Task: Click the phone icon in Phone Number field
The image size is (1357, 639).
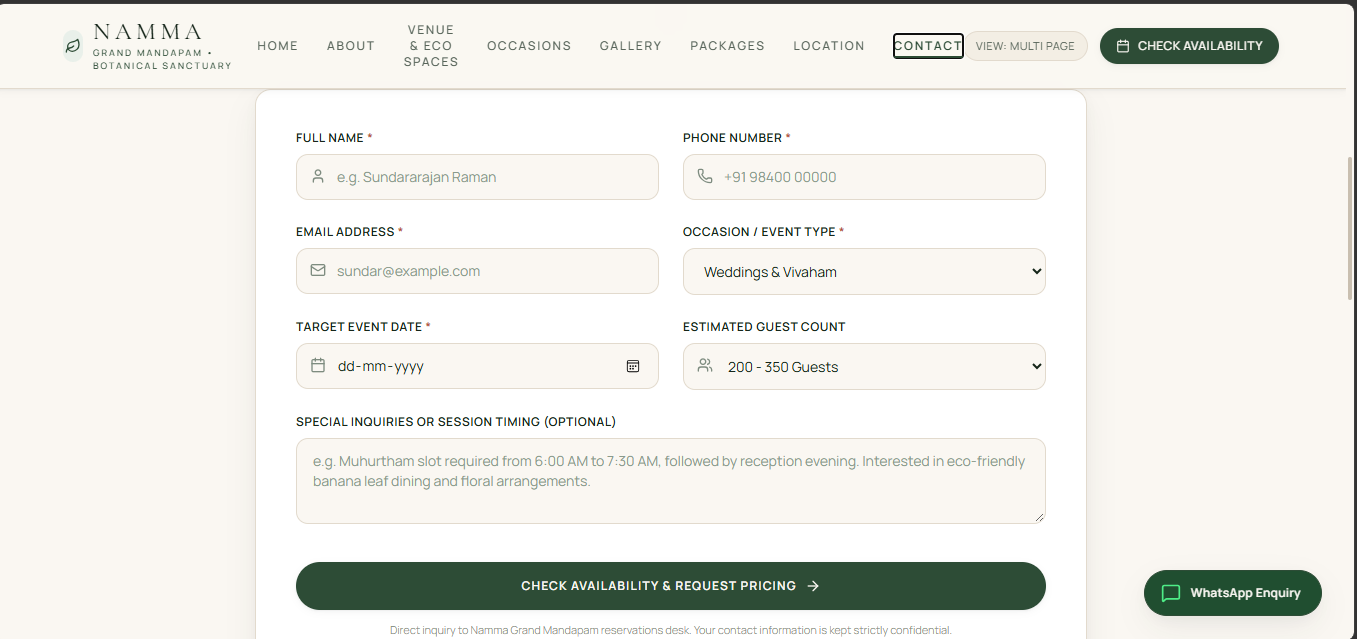Action: click(x=705, y=176)
